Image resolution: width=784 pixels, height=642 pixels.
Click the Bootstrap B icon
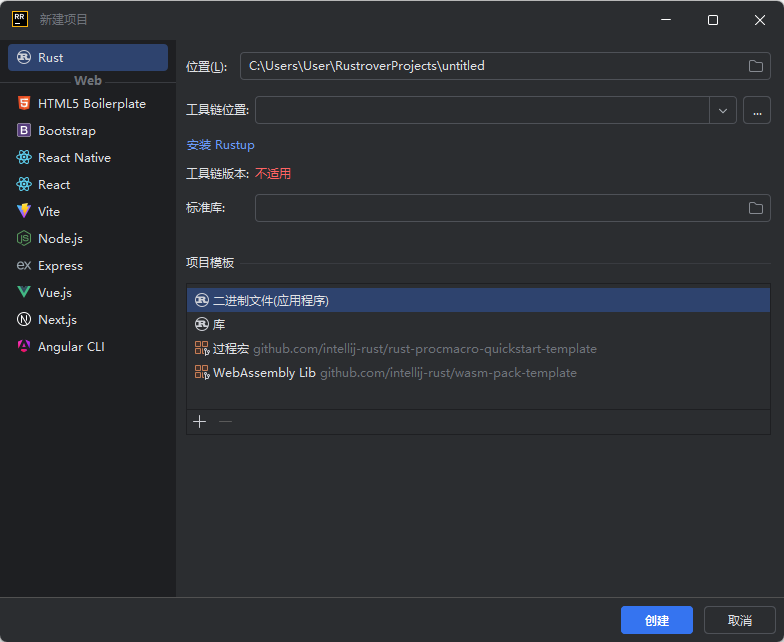pyautogui.click(x=24, y=130)
